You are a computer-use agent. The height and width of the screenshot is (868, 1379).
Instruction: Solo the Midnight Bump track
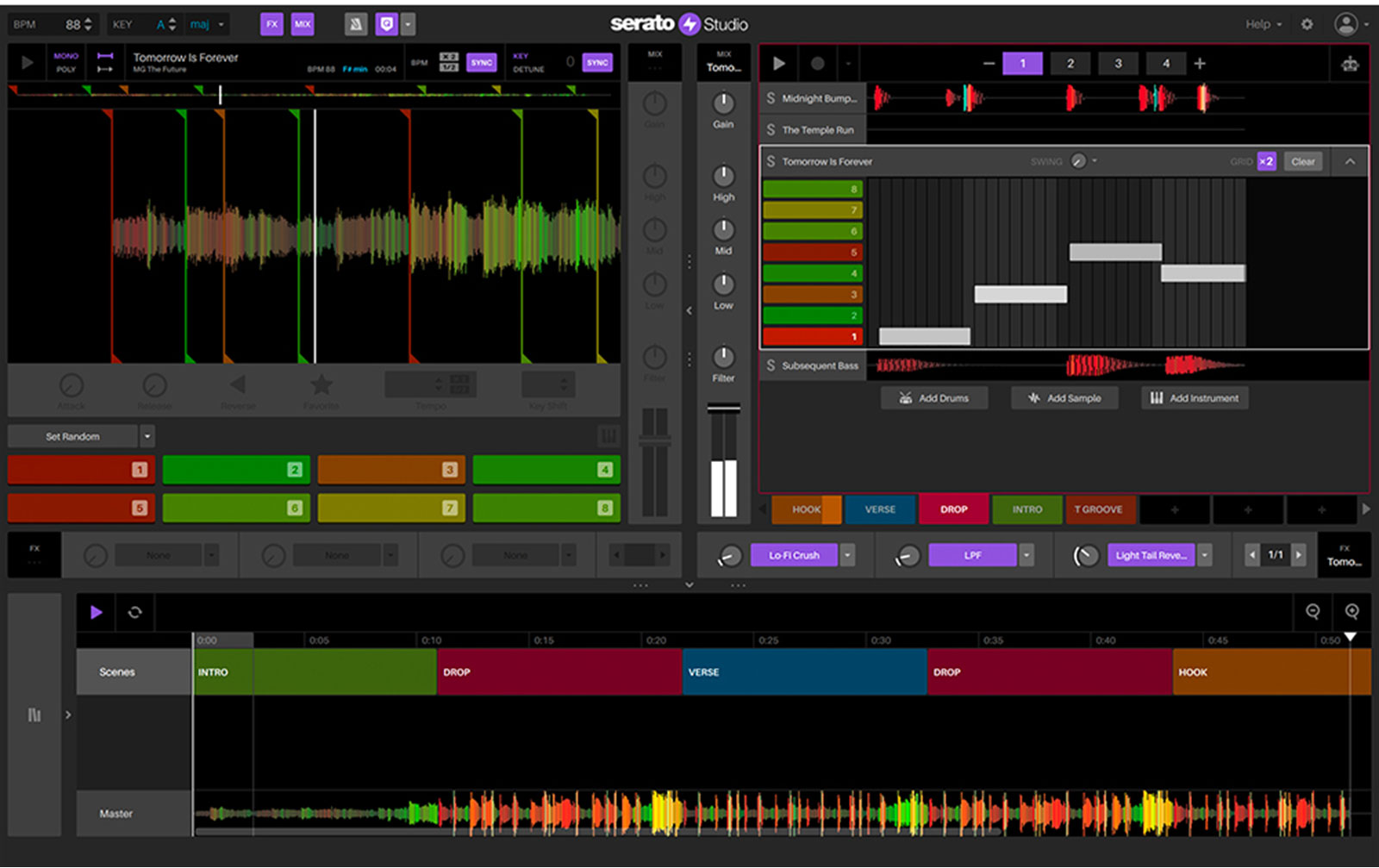click(771, 98)
